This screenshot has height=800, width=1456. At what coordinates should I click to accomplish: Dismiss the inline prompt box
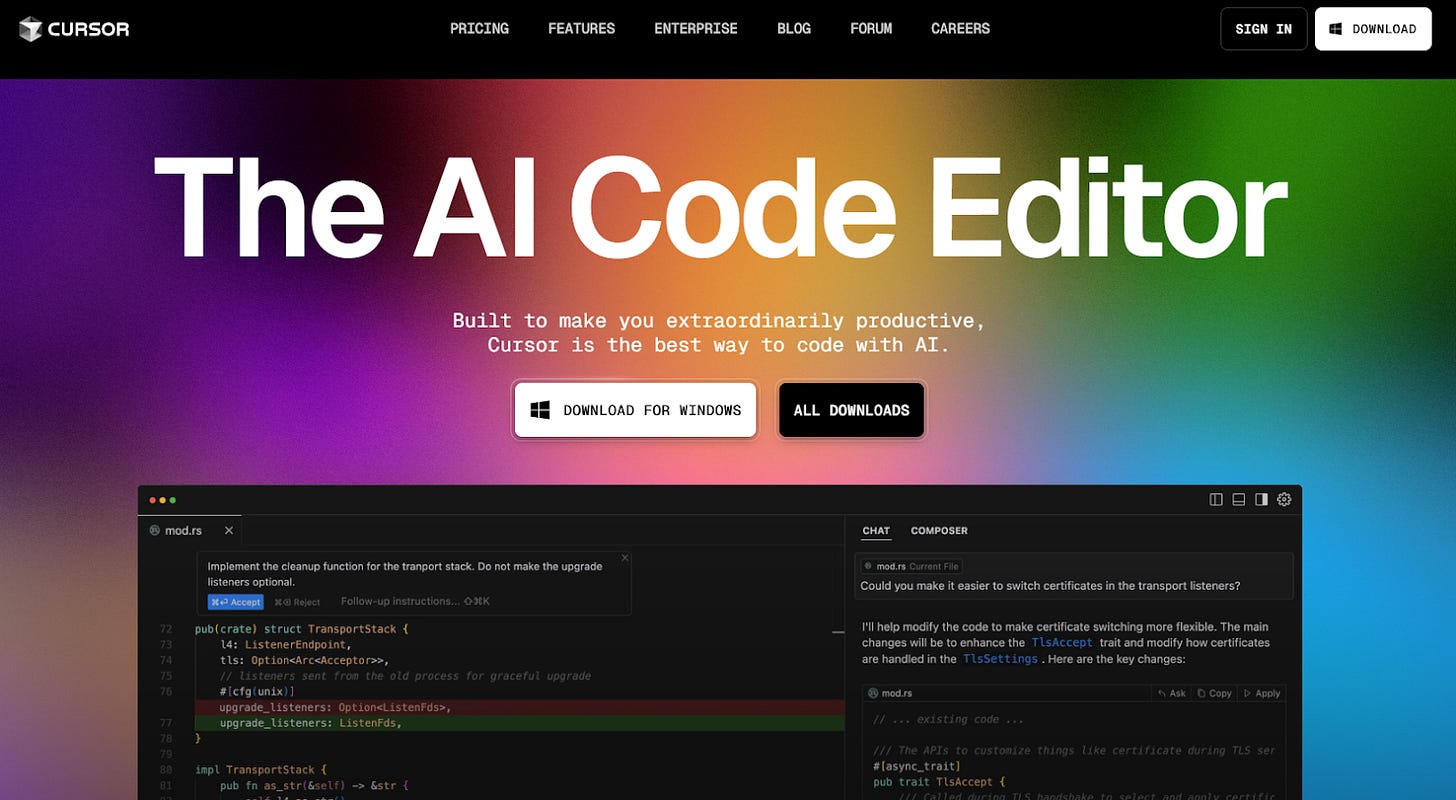625,558
